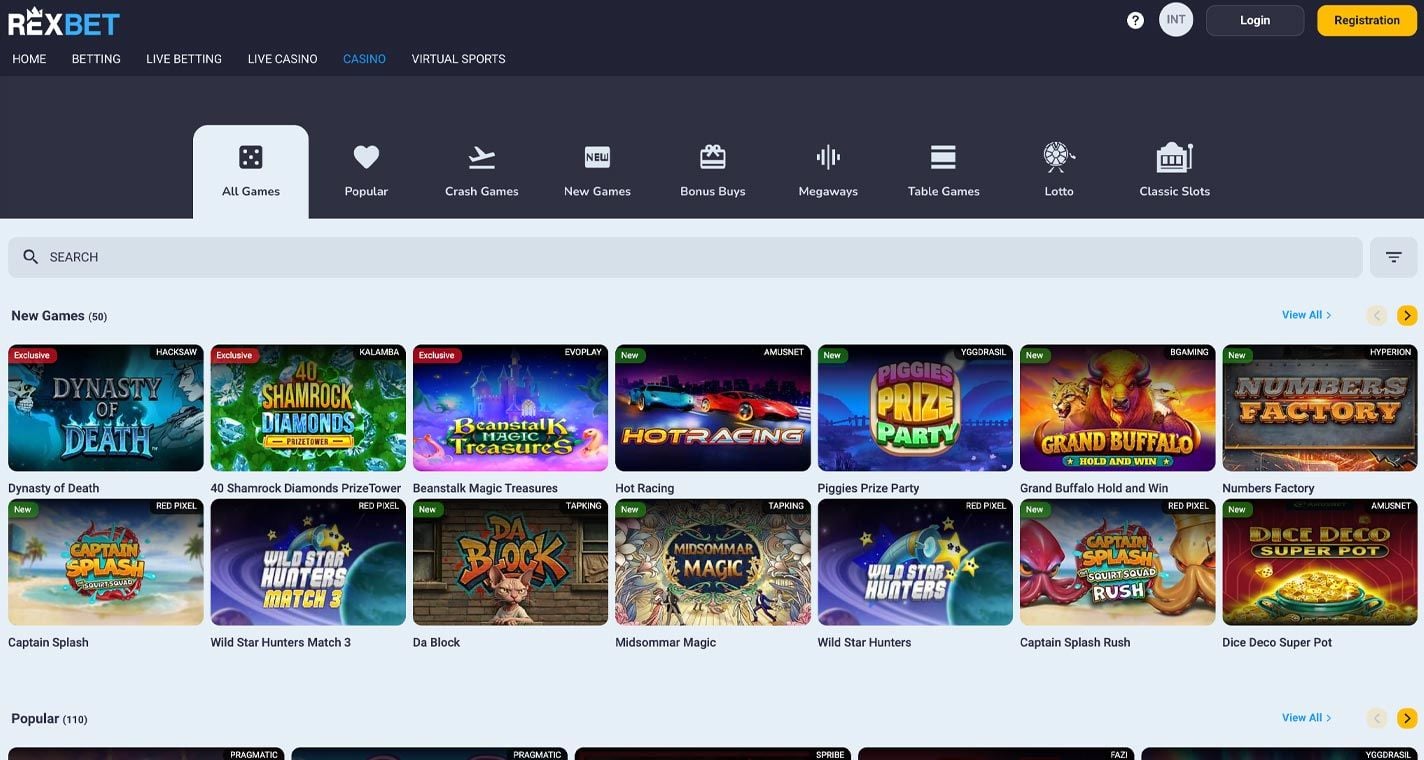This screenshot has width=1424, height=760.
Task: Open the help question mark icon
Action: coord(1135,20)
